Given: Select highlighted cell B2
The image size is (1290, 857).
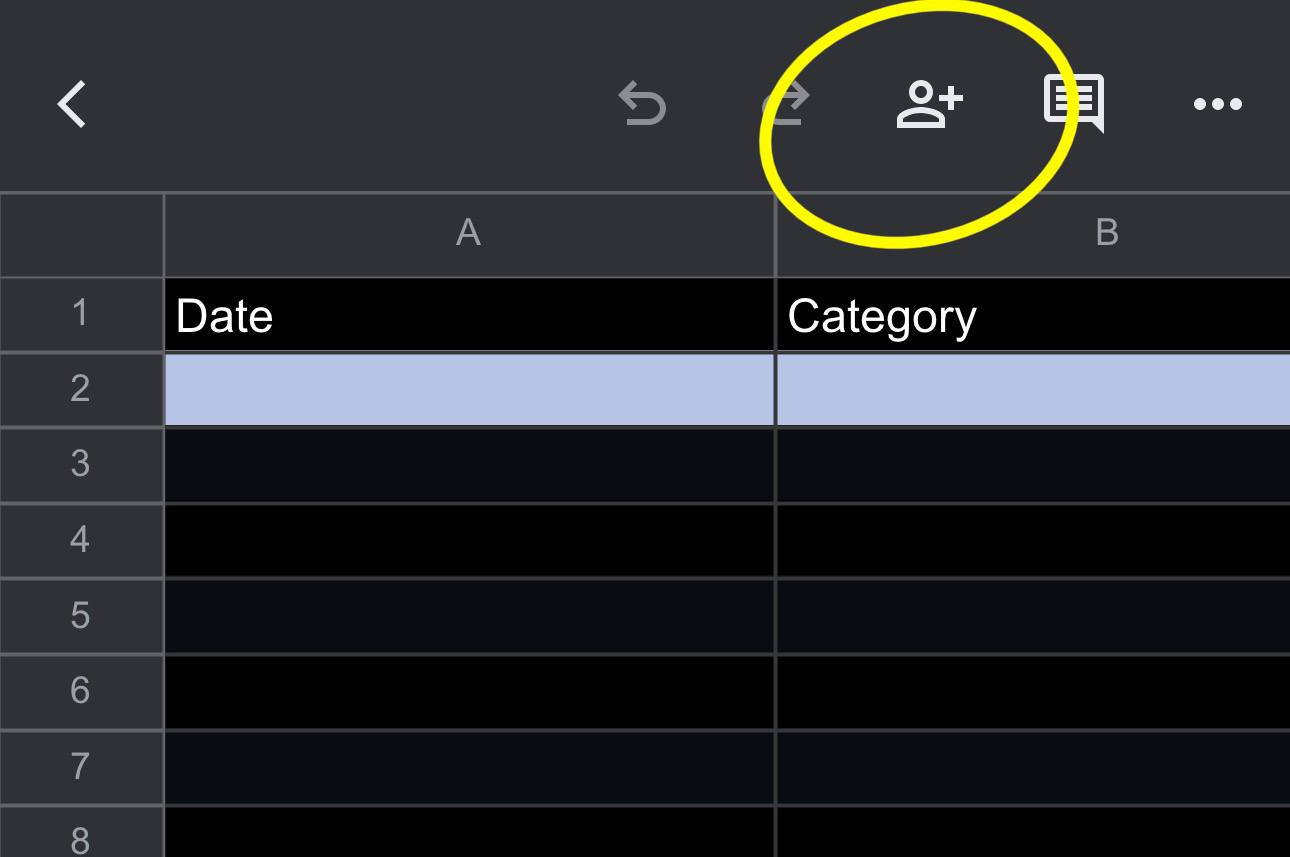Looking at the screenshot, I should [x=1032, y=389].
